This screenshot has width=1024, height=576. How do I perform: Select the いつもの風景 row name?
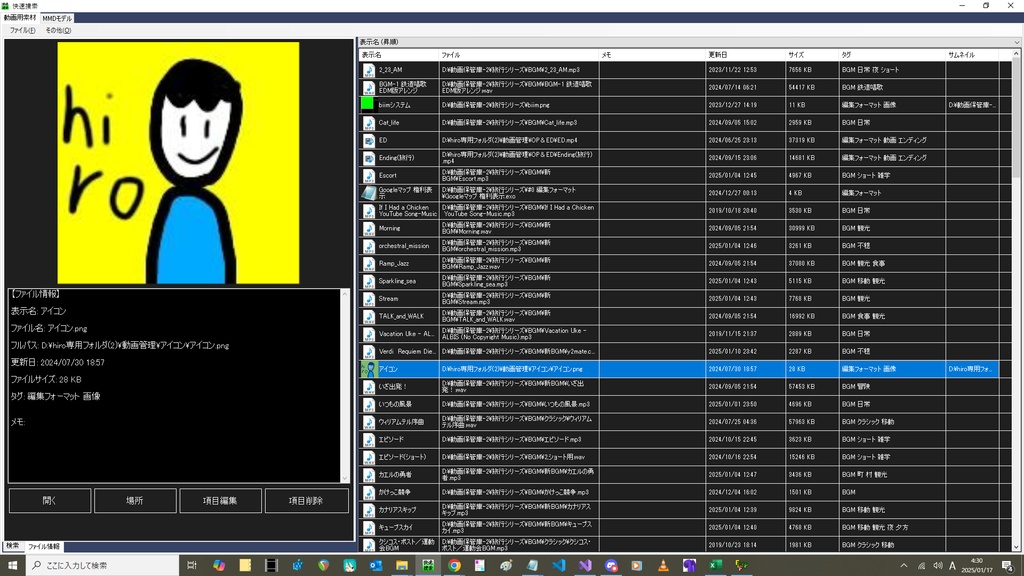395,404
